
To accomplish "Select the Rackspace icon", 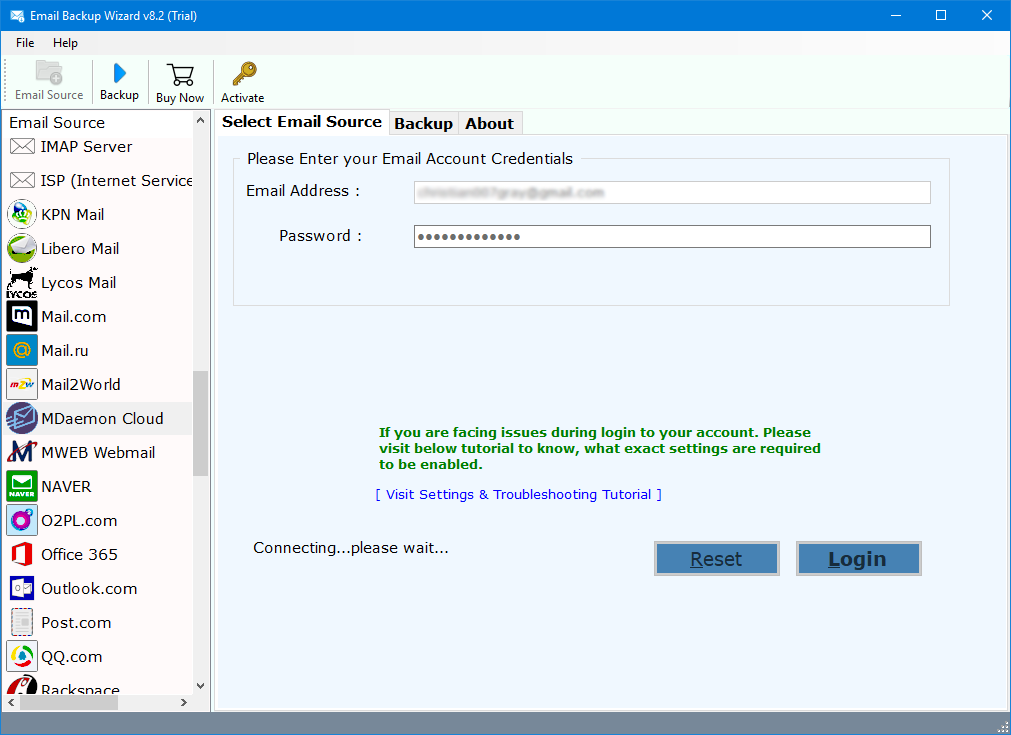I will tap(22, 685).
